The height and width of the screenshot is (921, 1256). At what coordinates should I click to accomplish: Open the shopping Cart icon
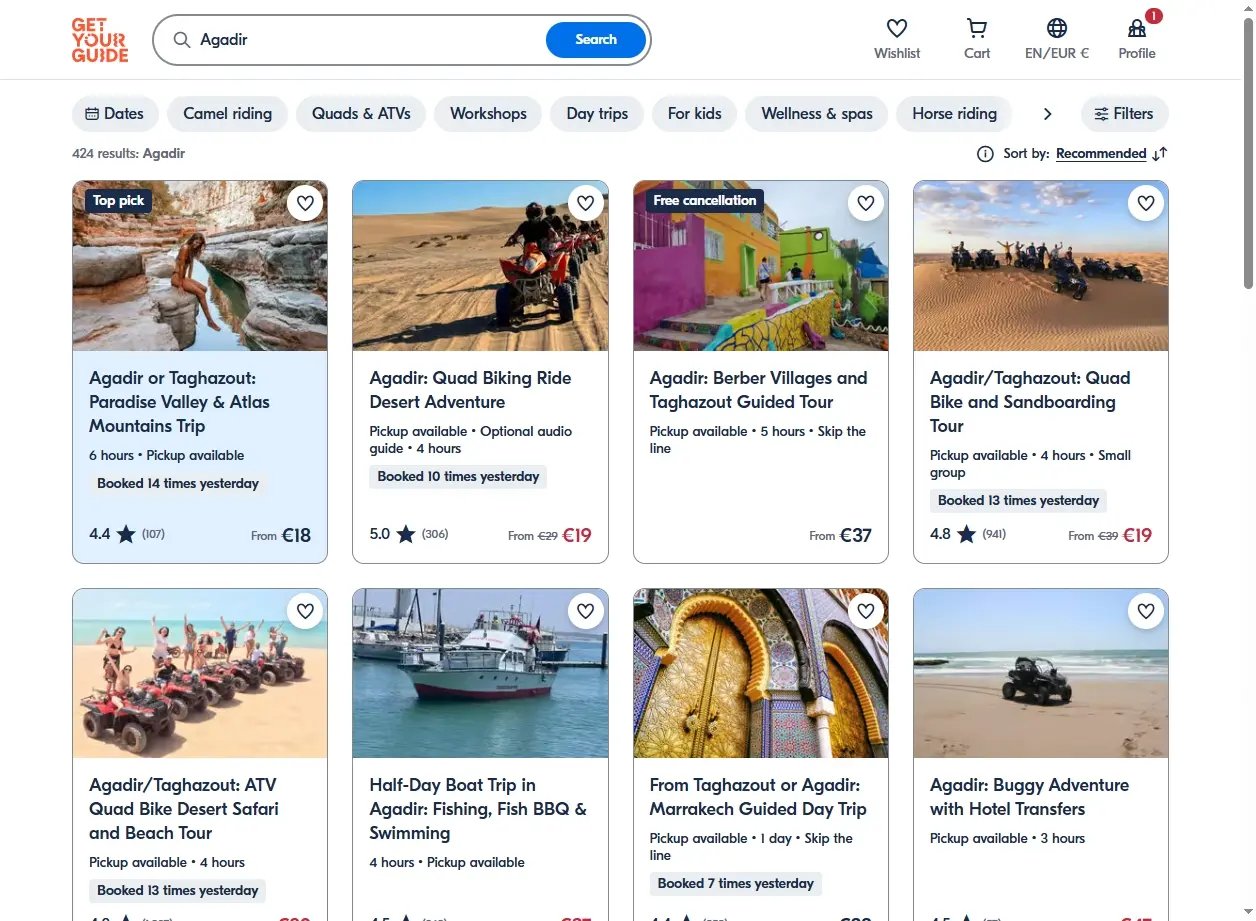pyautogui.click(x=977, y=28)
